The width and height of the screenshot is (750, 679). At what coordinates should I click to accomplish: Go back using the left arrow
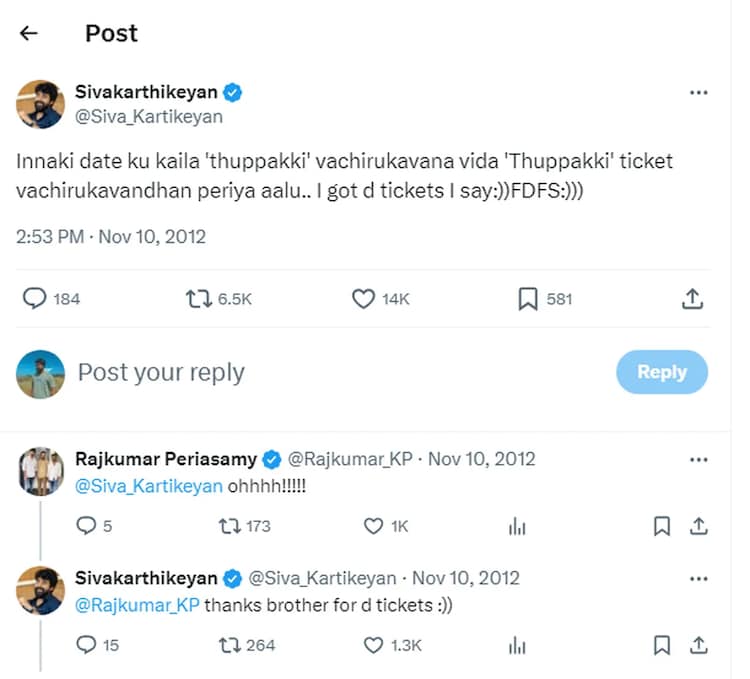click(28, 33)
